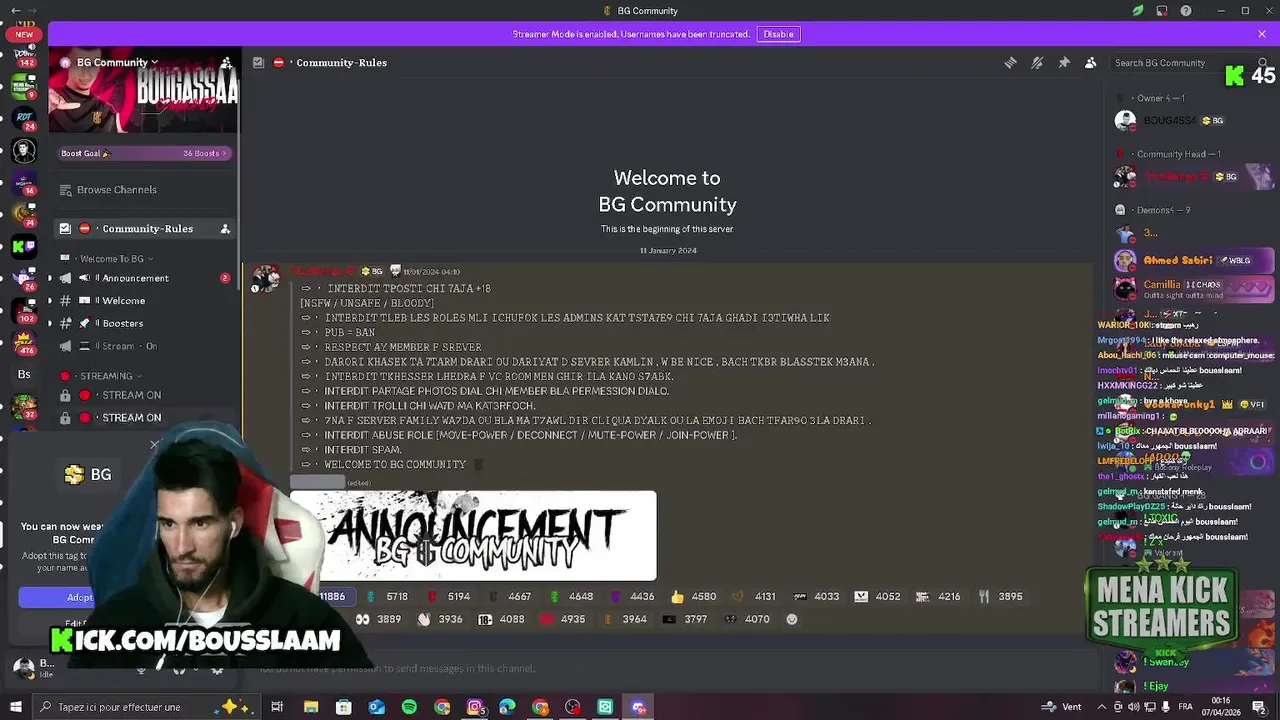
Task: Click the waving hand 3936 reaction
Action: 440,619
